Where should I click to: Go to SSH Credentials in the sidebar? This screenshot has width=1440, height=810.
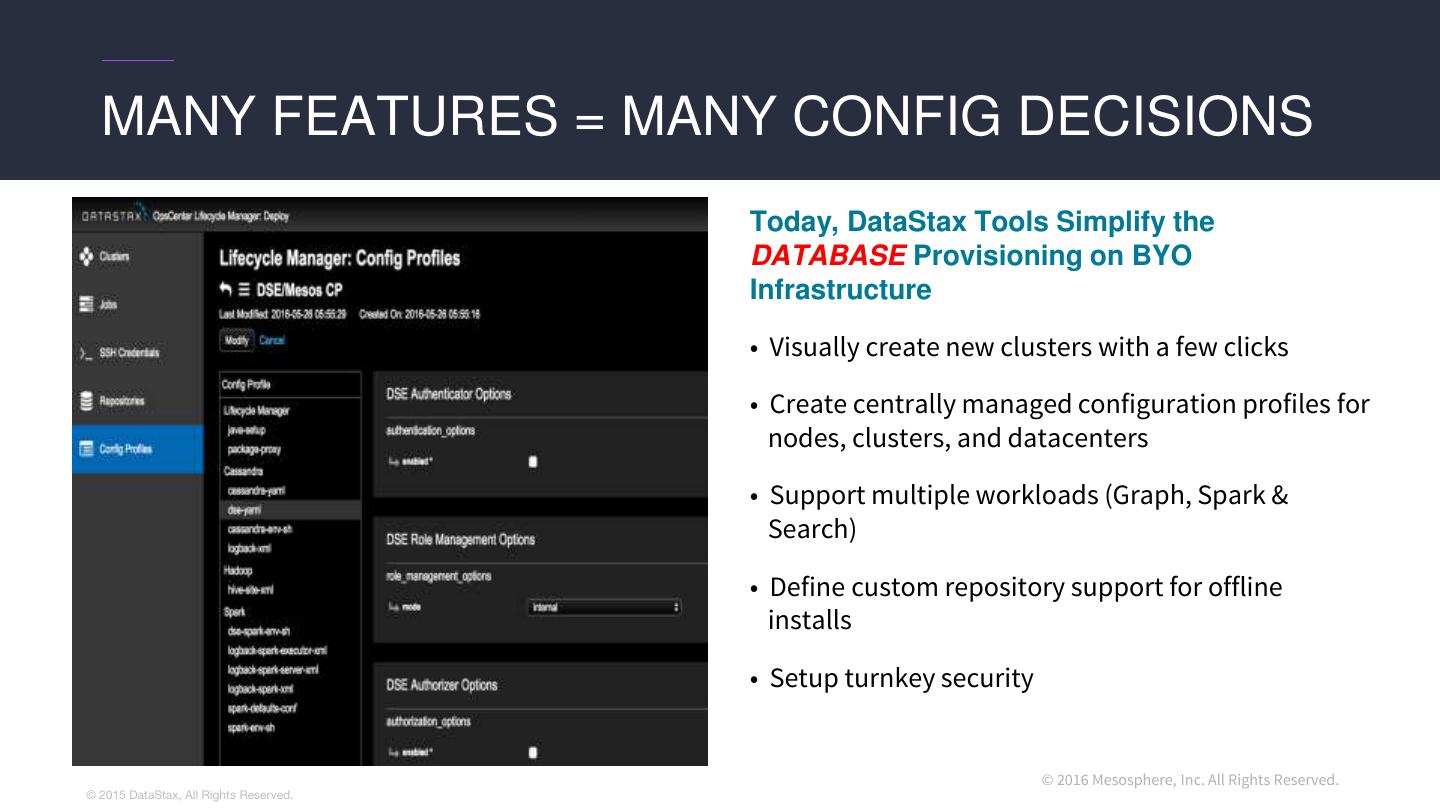click(129, 353)
